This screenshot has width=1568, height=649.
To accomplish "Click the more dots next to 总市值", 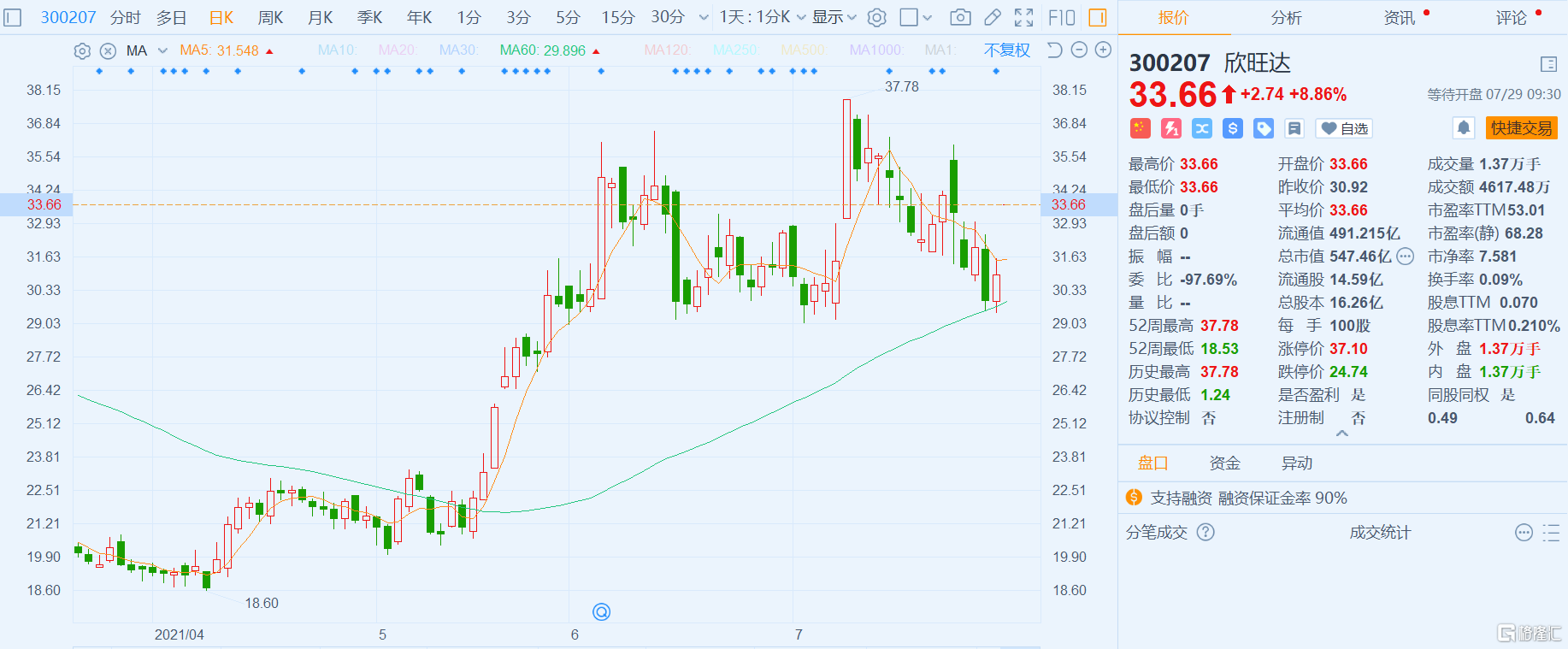I will [1406, 256].
